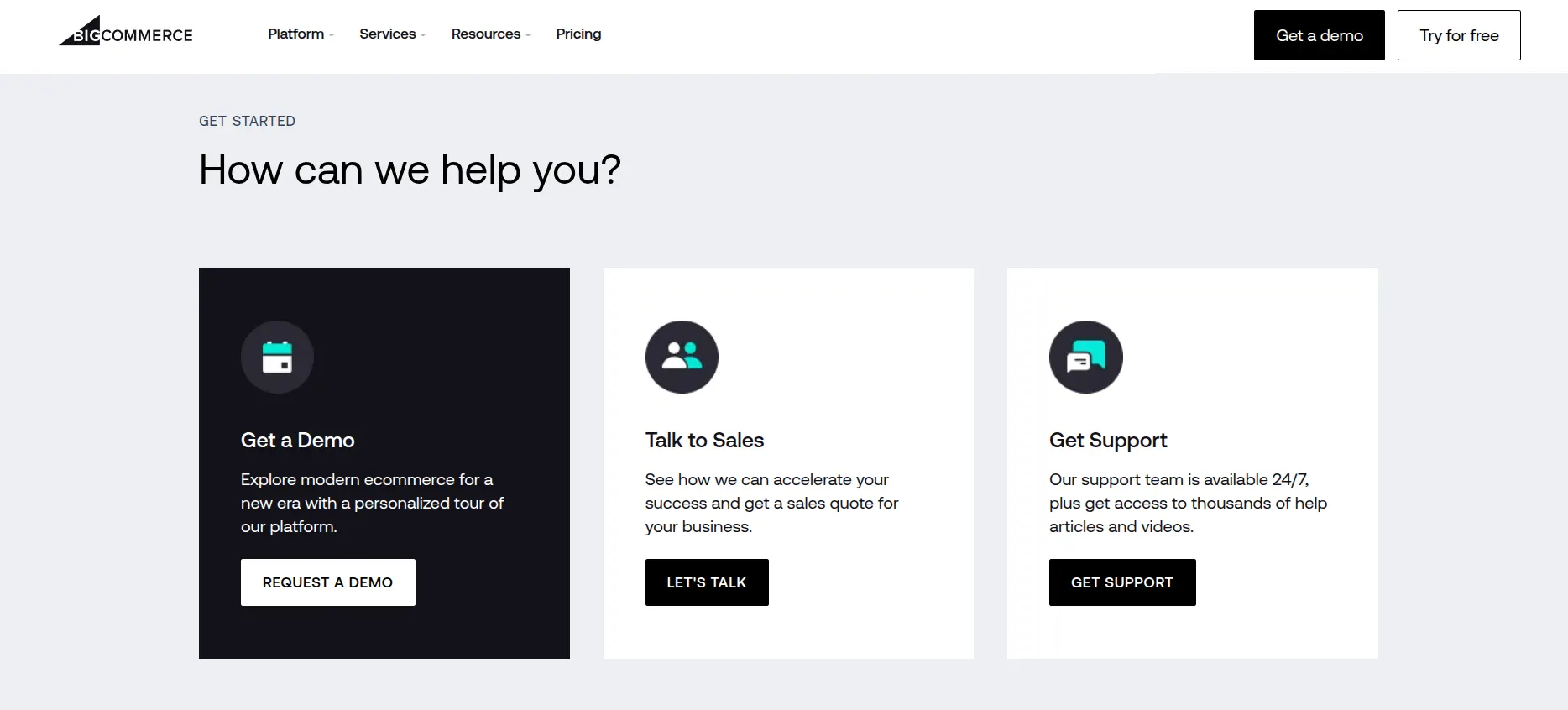Expand the Resources dropdown menu

491,34
